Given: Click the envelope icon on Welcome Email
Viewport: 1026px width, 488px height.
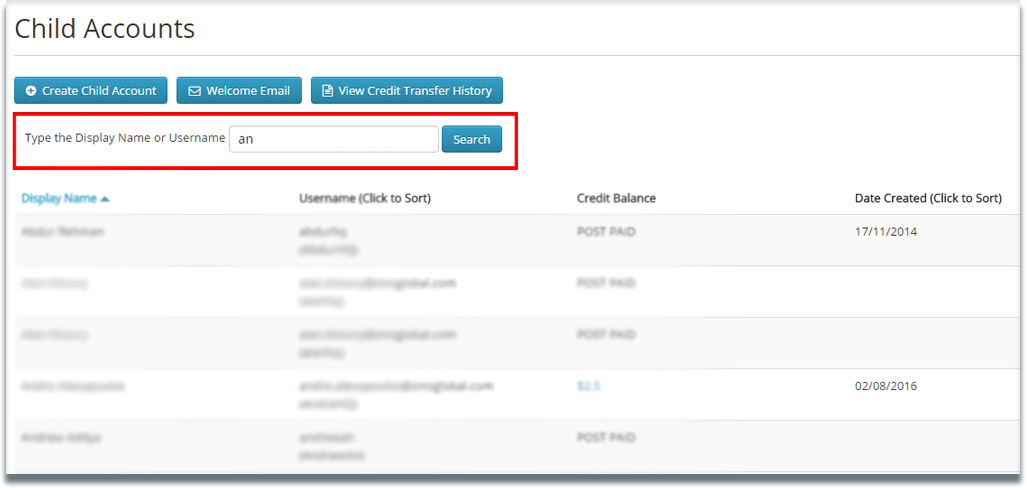Looking at the screenshot, I should tap(195, 91).
